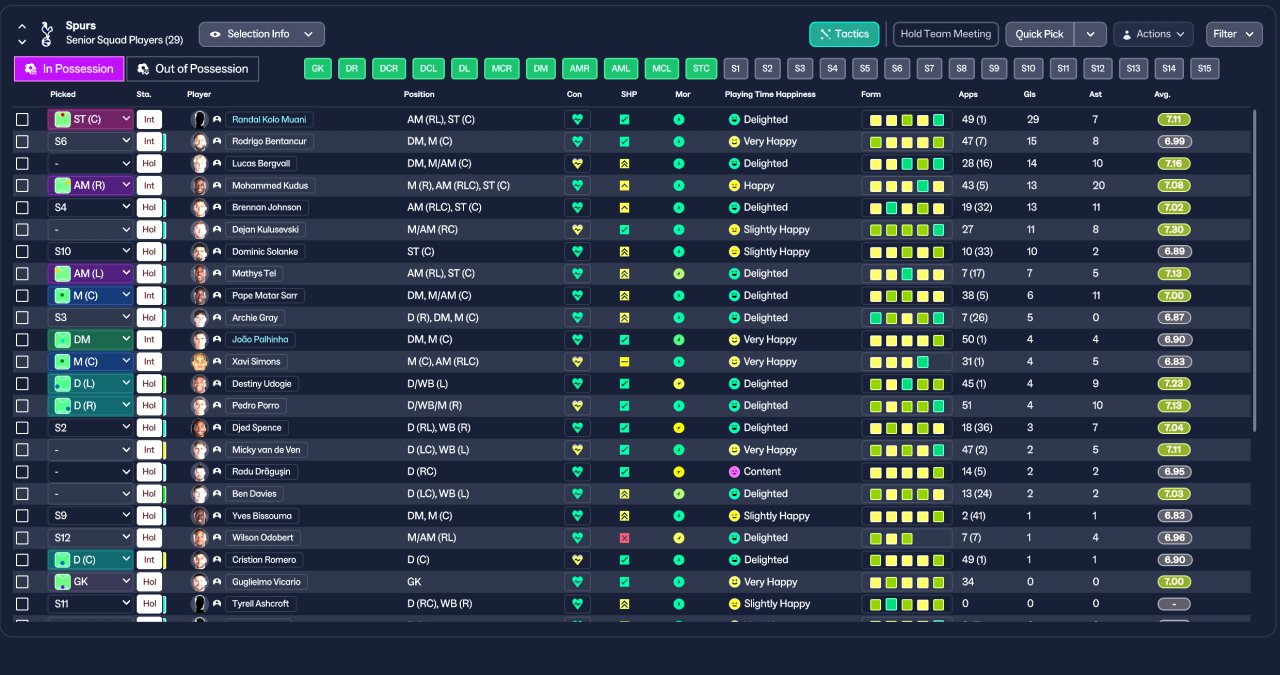Select the S15 substitute slot
Viewport: 1280px width, 675px height.
point(1204,69)
